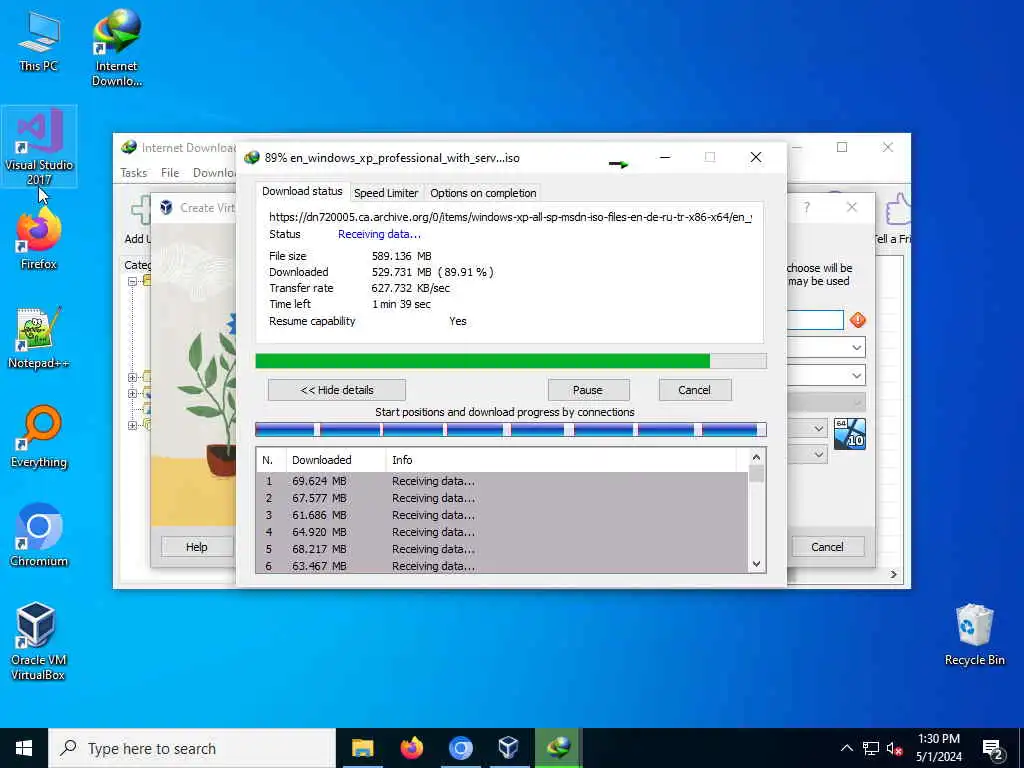Select connection row with 64.920 MB
This screenshot has height=768, width=1024.
pyautogui.click(x=502, y=532)
